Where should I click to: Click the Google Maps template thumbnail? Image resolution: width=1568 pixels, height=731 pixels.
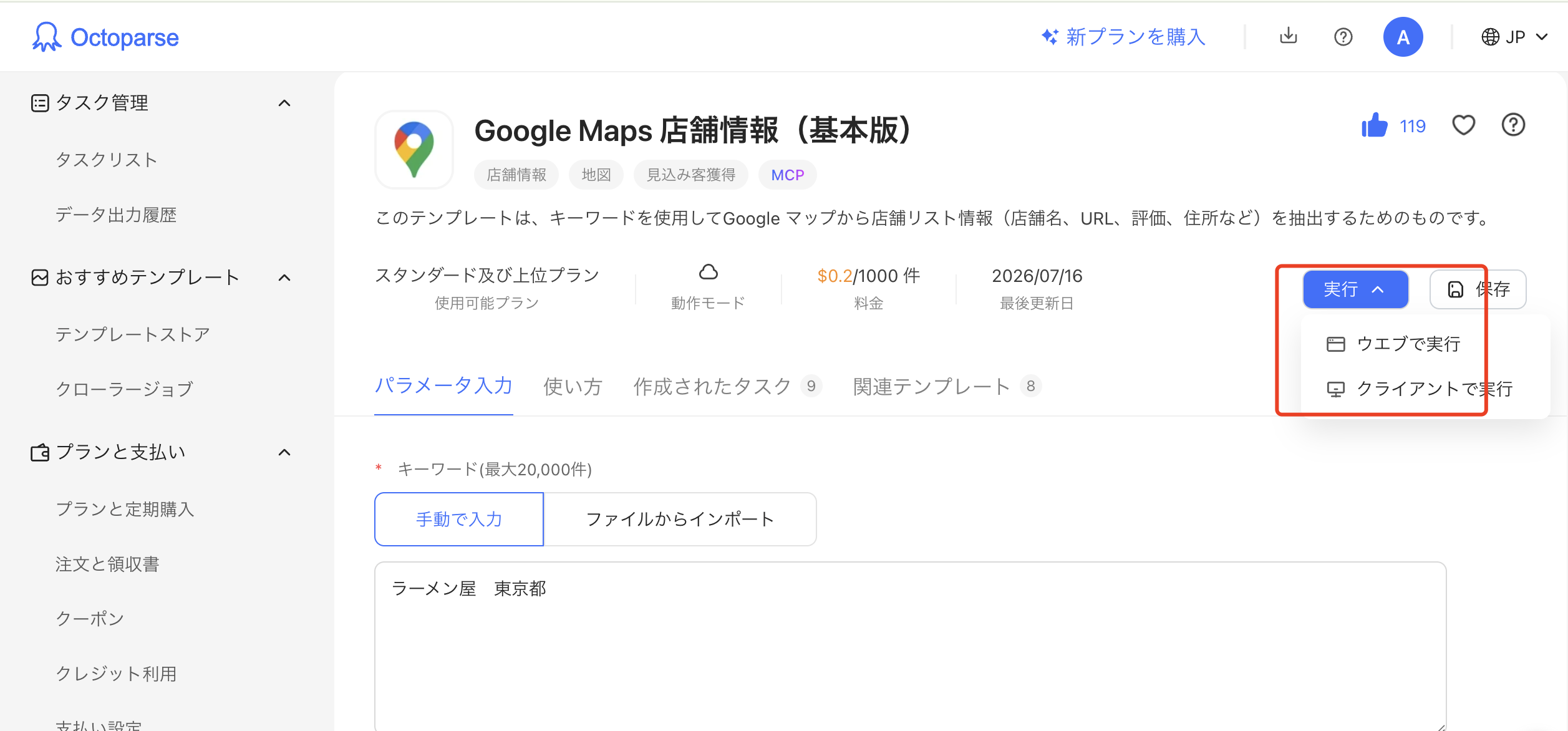pyautogui.click(x=414, y=150)
